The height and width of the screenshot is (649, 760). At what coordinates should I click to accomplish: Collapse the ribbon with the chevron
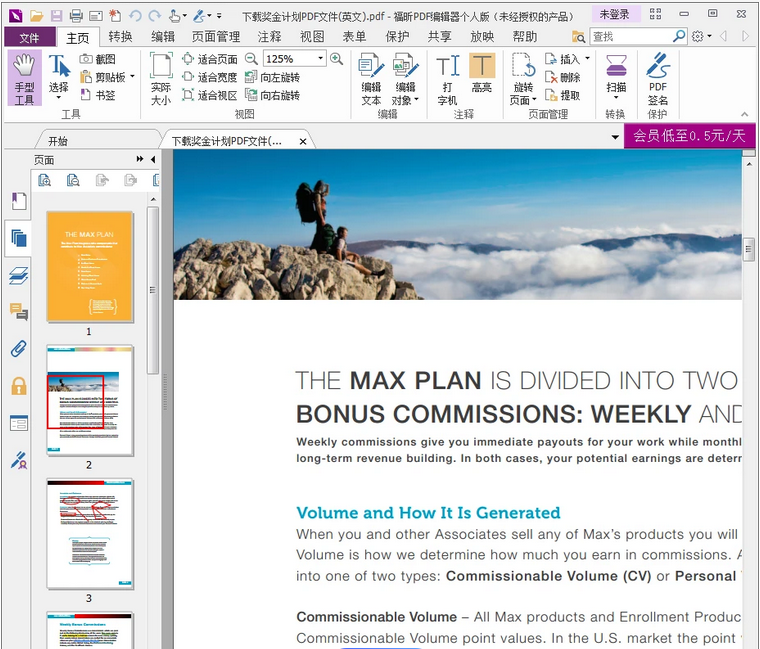pyautogui.click(x=744, y=114)
